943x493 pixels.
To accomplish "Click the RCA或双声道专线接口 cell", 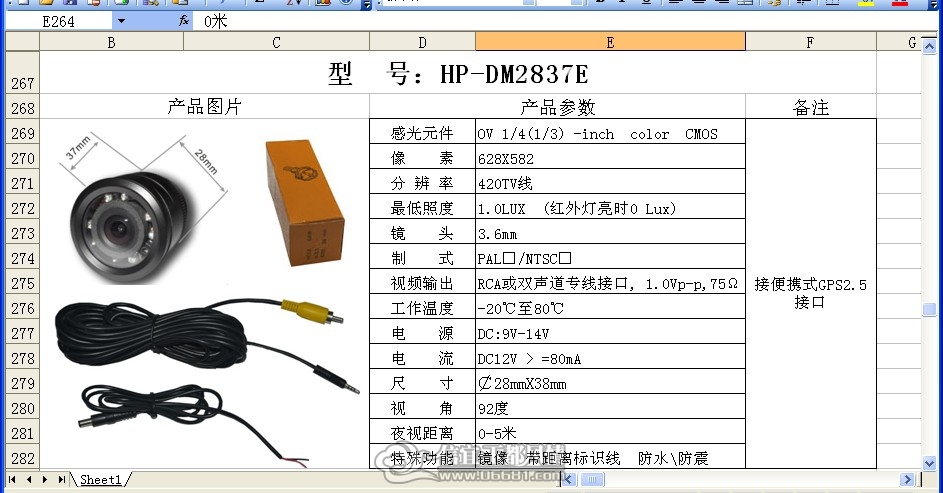I will (610, 282).
